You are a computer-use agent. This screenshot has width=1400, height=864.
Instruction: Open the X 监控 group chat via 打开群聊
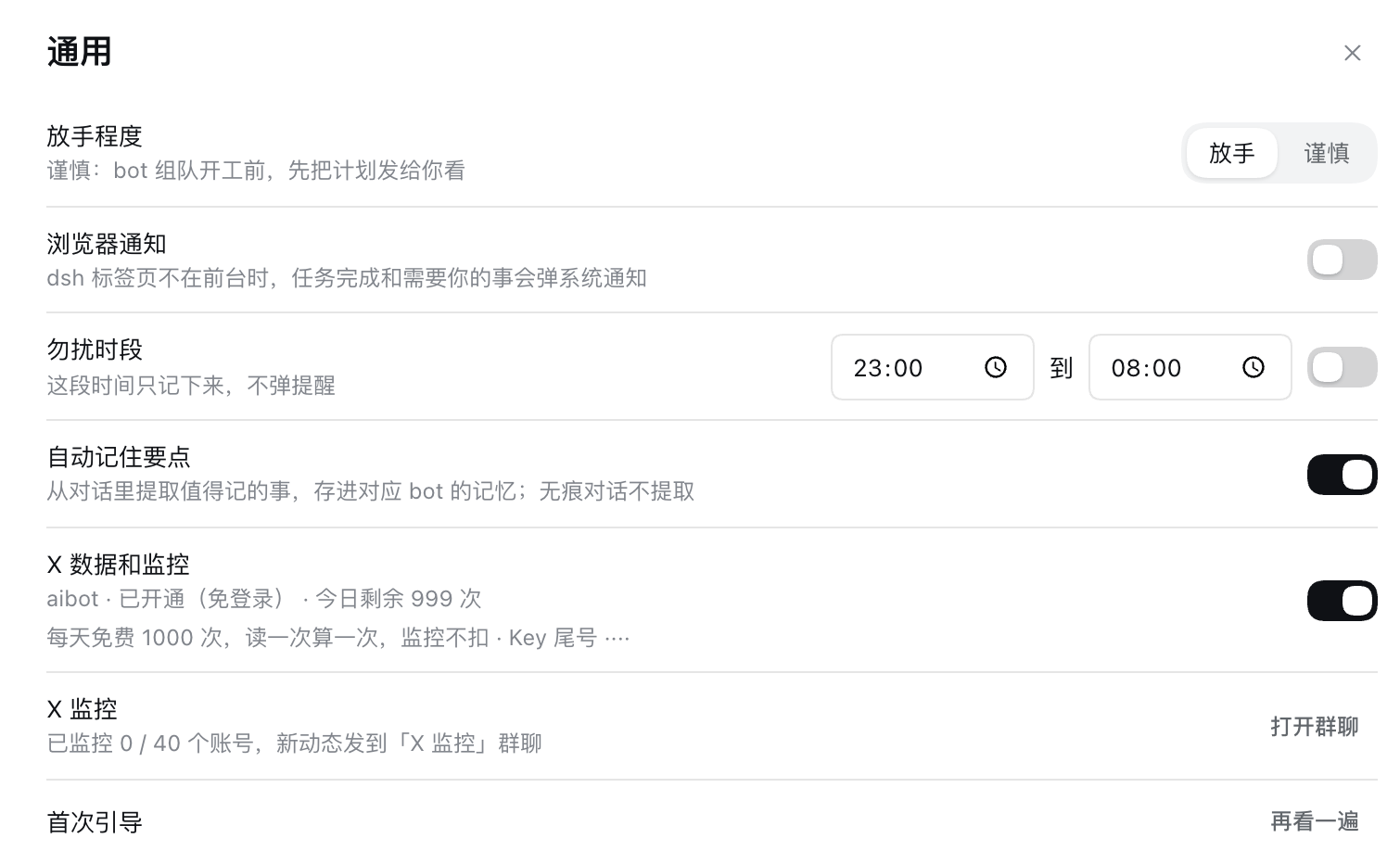[x=1314, y=727]
